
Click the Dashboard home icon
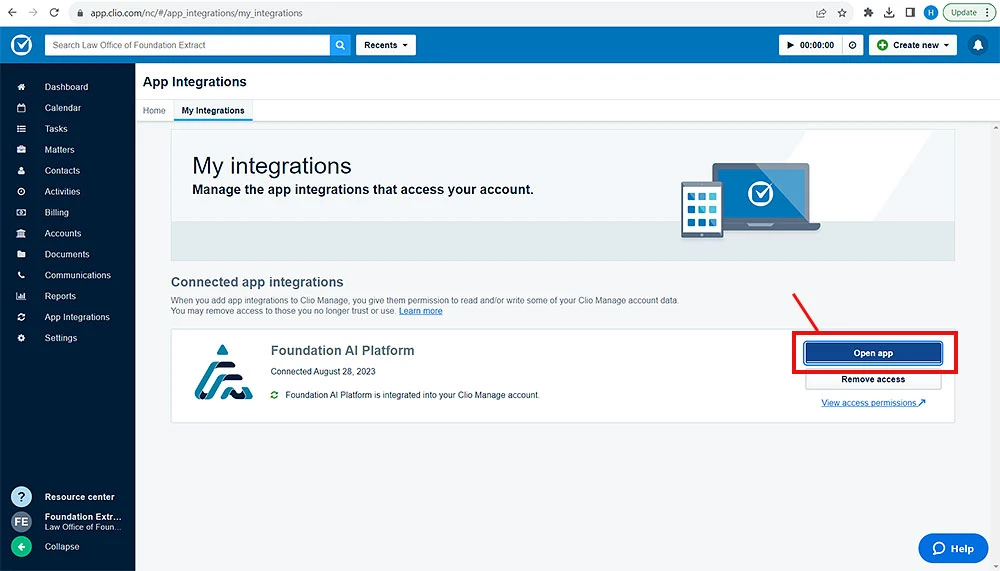coord(21,87)
